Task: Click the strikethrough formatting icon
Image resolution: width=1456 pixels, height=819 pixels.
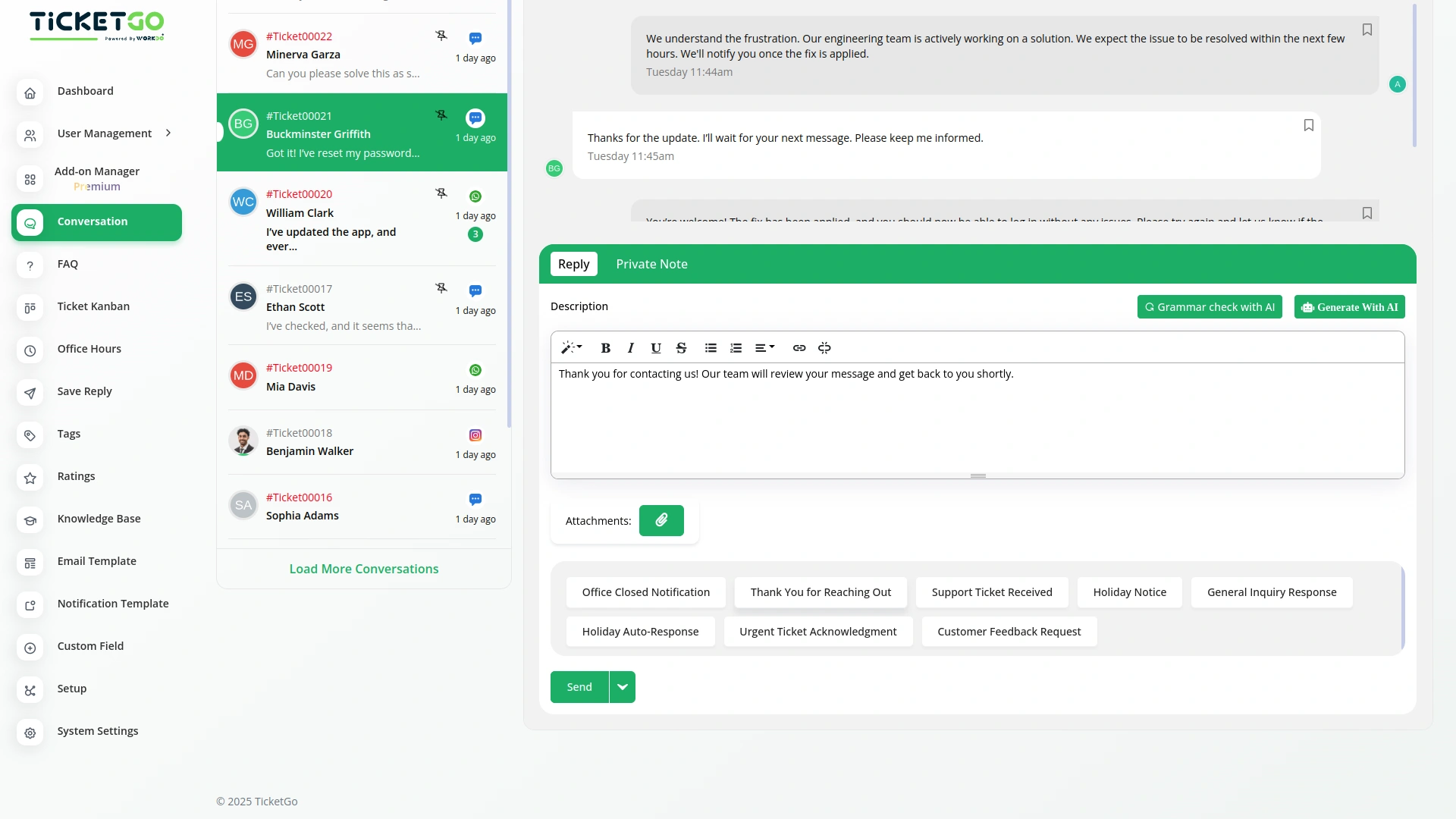Action: (x=681, y=348)
